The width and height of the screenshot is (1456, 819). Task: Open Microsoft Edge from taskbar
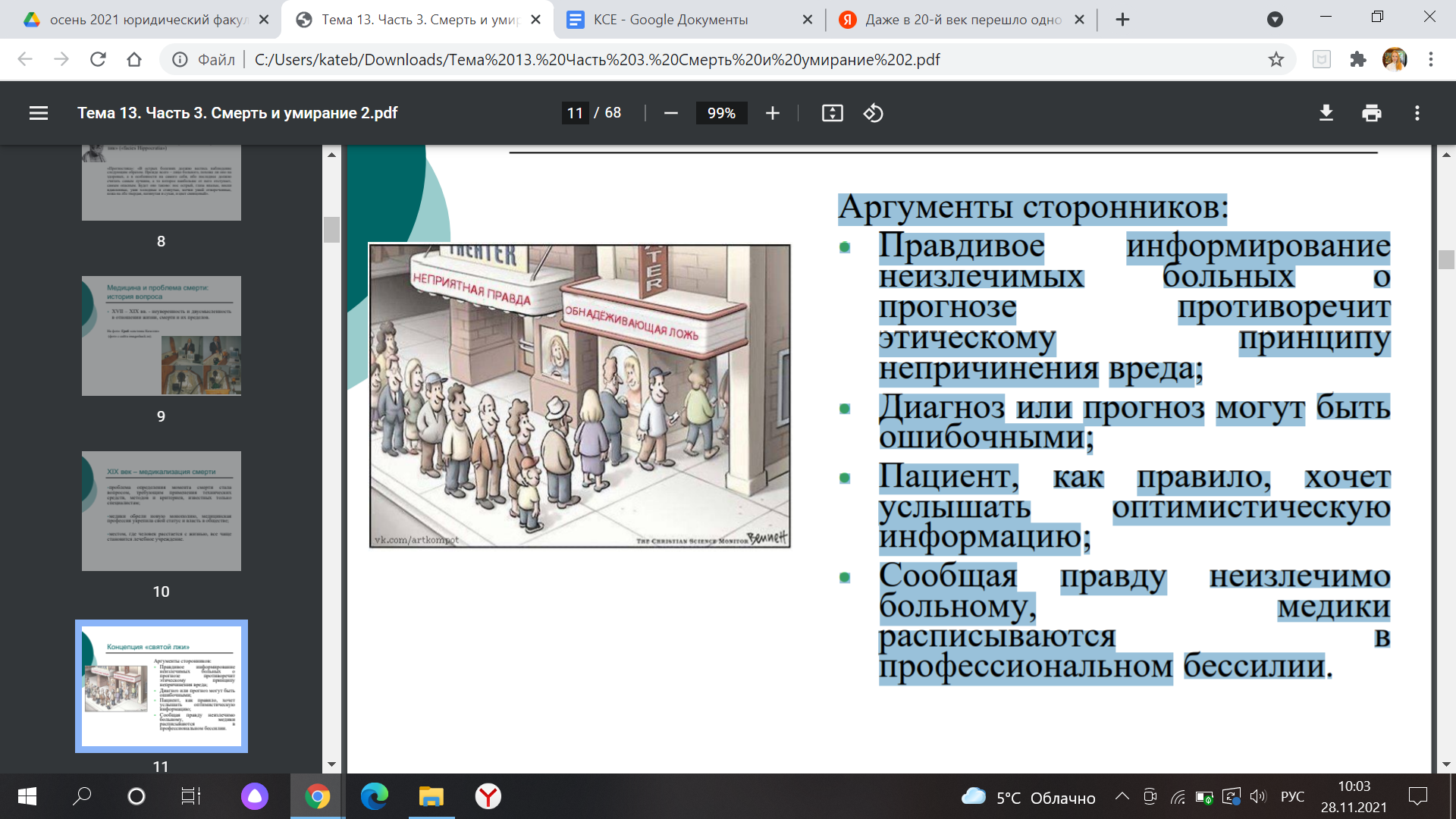pyautogui.click(x=375, y=796)
